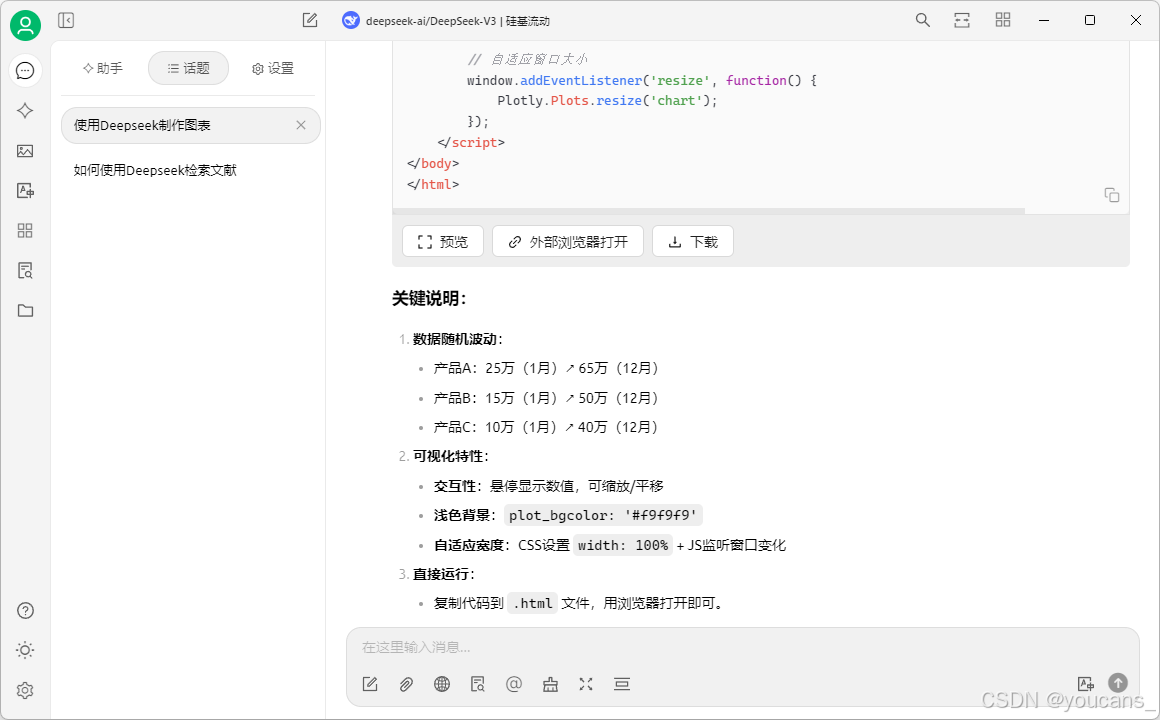1160x720 pixels.
Task: Click the line 产品B：15万（1月）
Action: [x=546, y=398]
